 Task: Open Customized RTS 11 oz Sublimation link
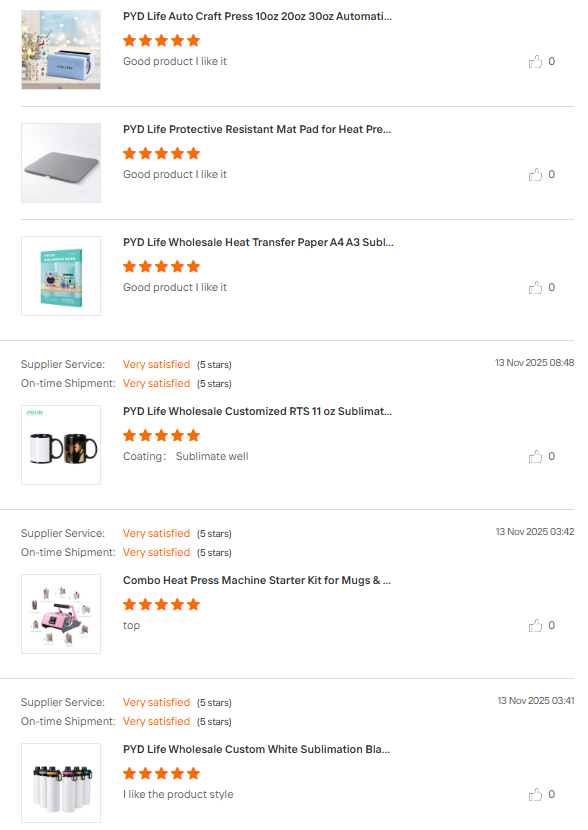tap(257, 411)
